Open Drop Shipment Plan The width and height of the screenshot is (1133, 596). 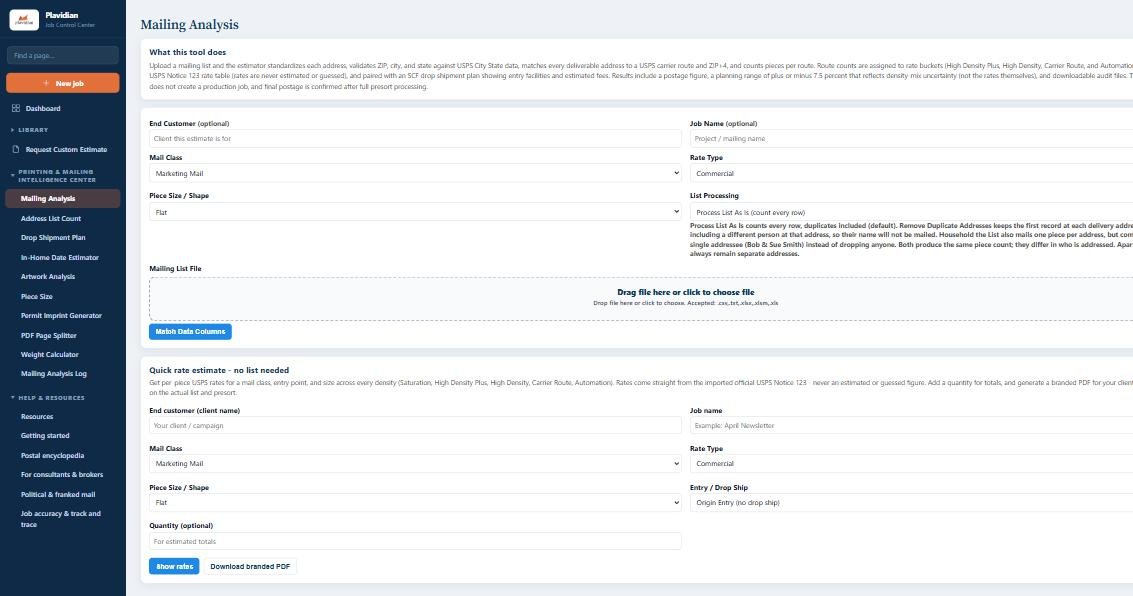coord(53,238)
